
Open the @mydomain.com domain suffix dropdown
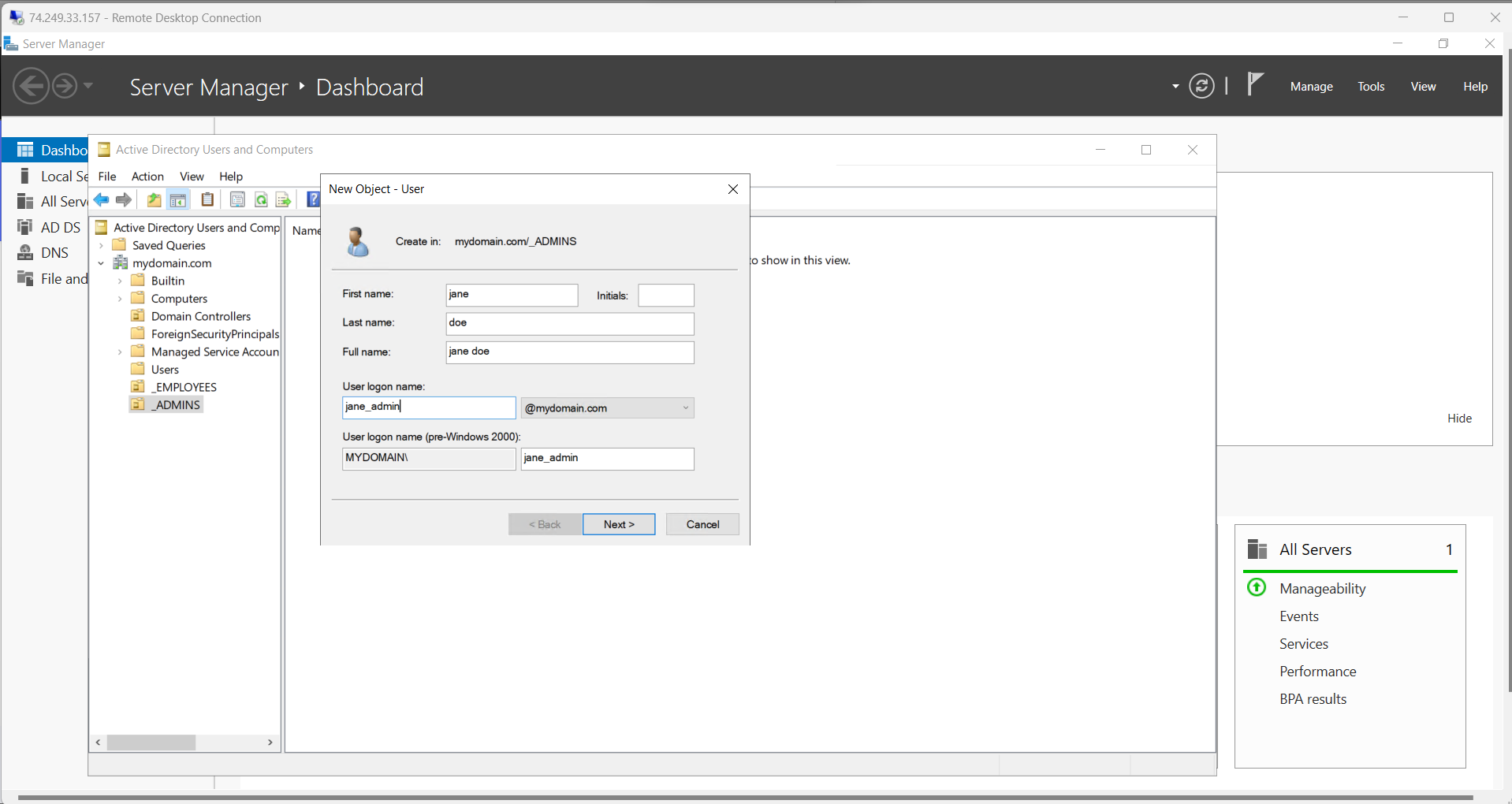pos(683,408)
